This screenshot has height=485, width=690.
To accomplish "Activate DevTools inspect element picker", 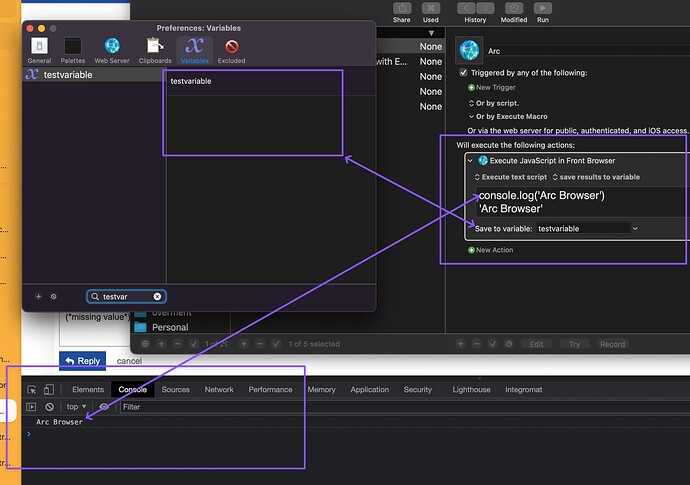I will tap(32, 389).
